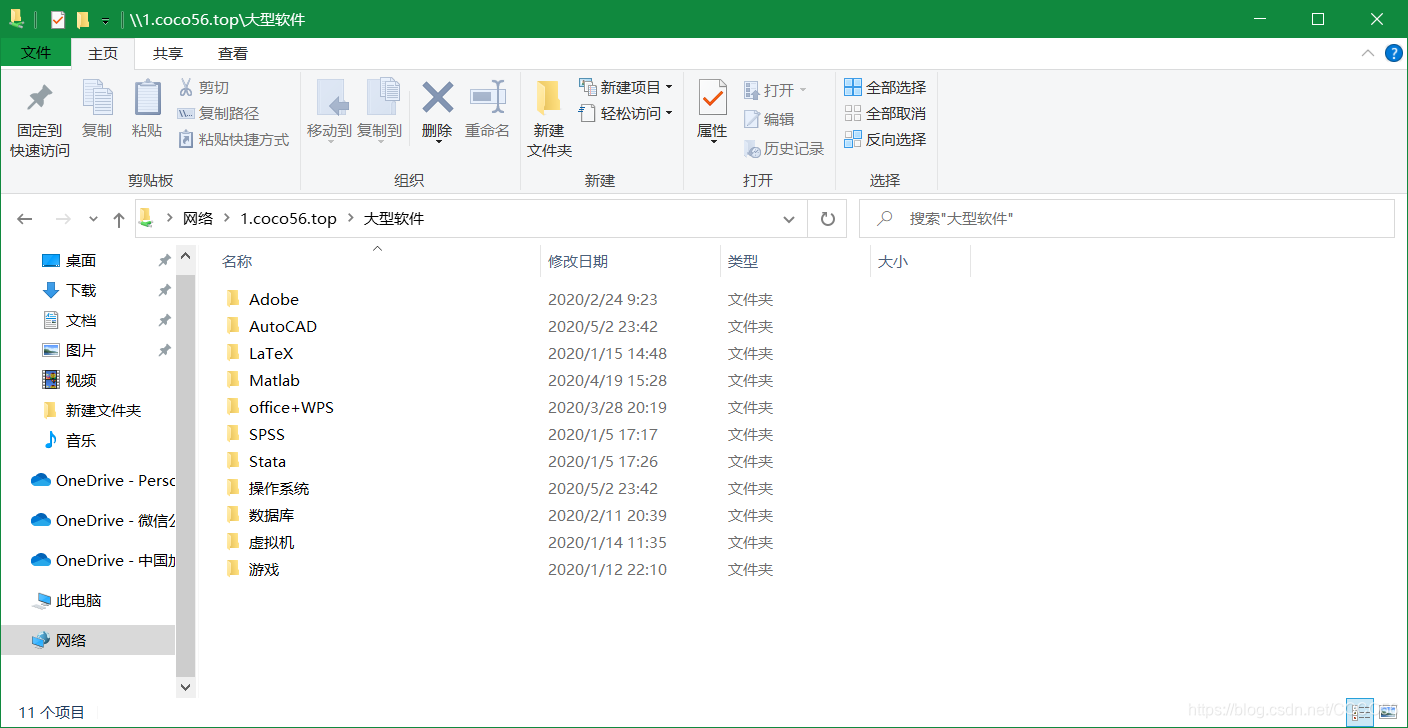Go up one level arrow
Viewport: 1408px width, 728px height.
pos(119,219)
